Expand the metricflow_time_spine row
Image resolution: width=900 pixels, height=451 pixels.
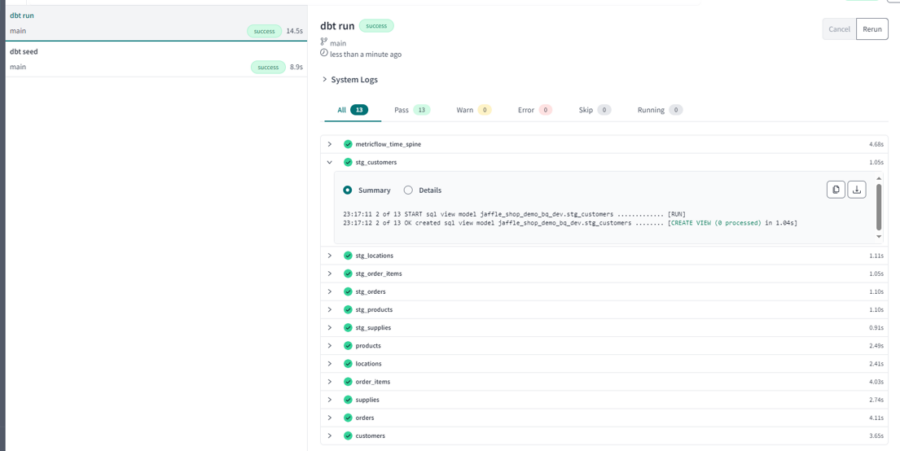[x=329, y=144]
